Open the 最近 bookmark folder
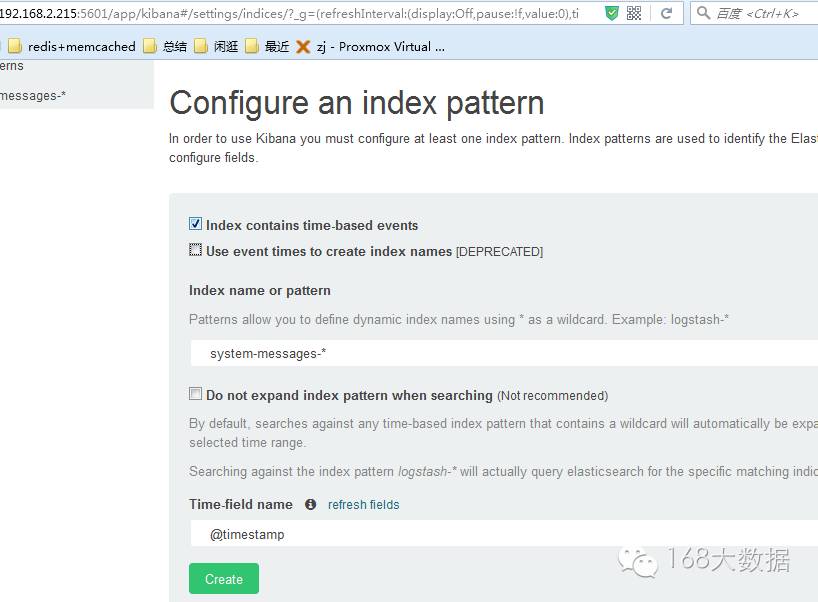This screenshot has height=602, width=818. coord(267,46)
